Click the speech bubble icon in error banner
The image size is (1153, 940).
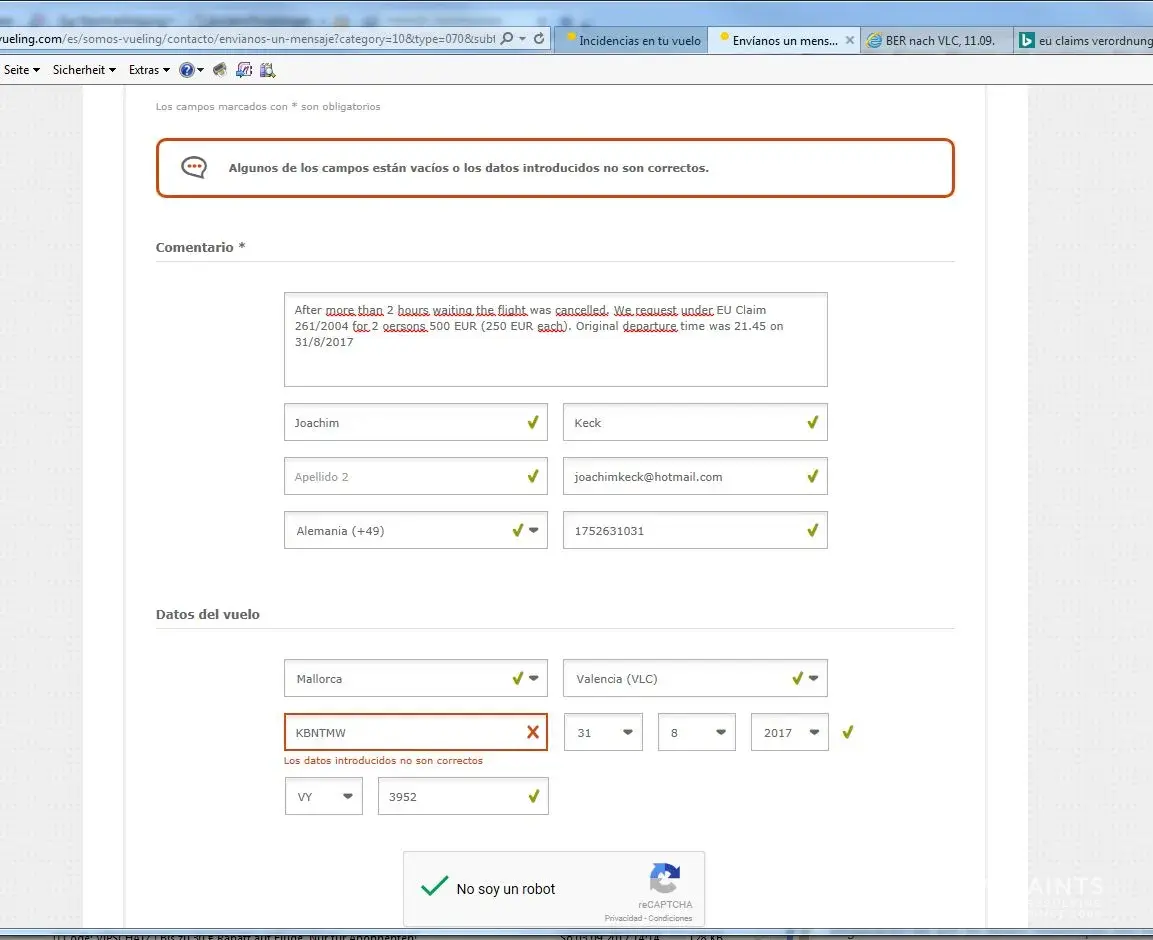pyautogui.click(x=194, y=168)
